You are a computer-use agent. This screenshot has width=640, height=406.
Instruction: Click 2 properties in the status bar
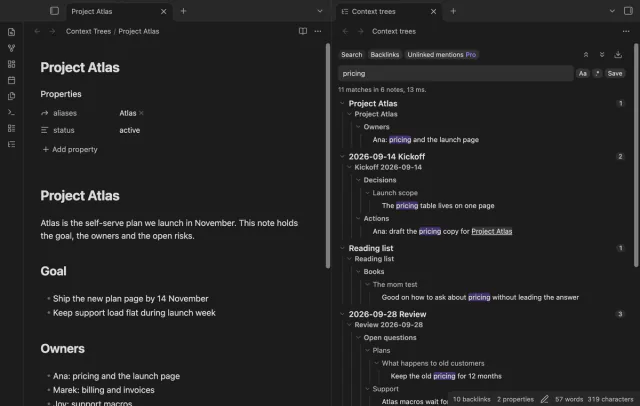click(515, 399)
